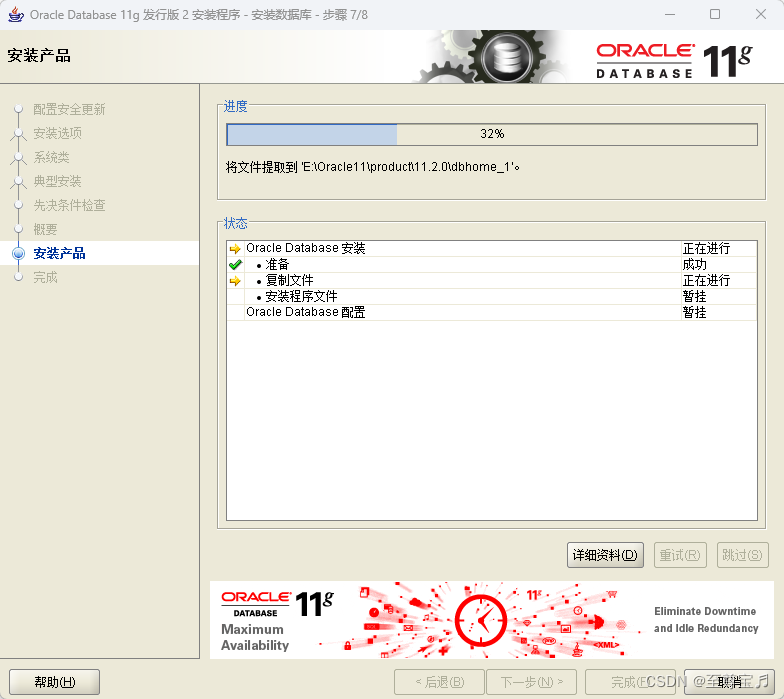Click the 复制文件 status row text
784x699 pixels.
289,280
